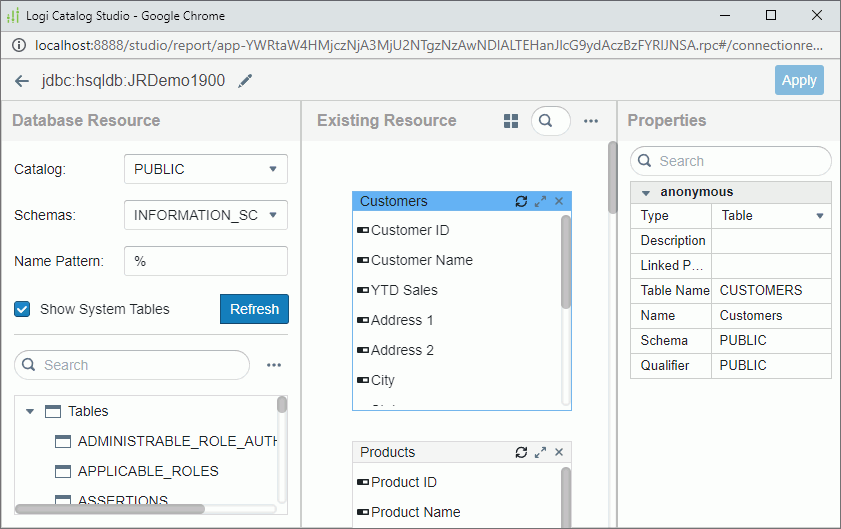Image resolution: width=841 pixels, height=529 pixels.
Task: Refresh the Products table
Action: coord(521,452)
